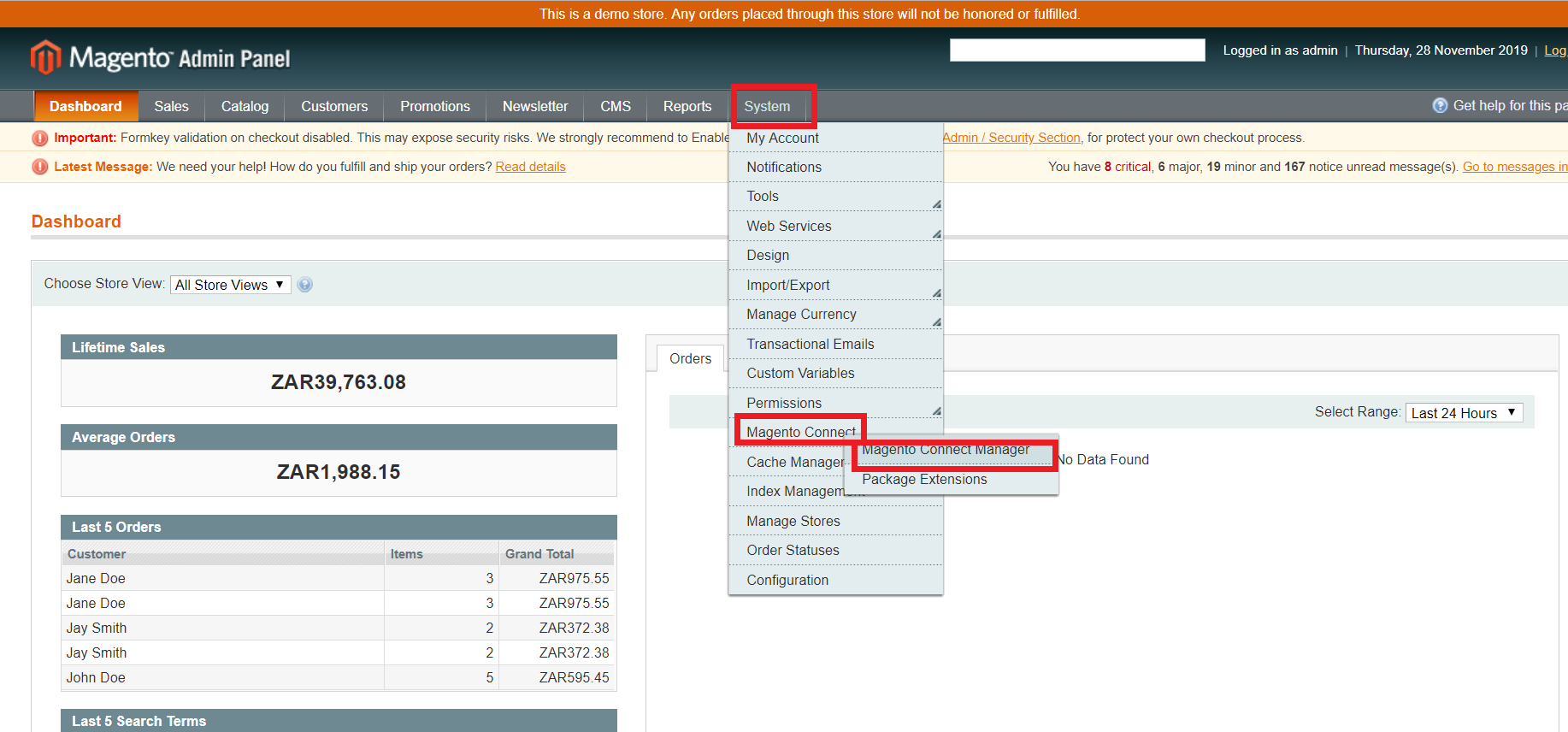The image size is (1568, 732).
Task: Open the Catalog menu
Action: (x=245, y=106)
